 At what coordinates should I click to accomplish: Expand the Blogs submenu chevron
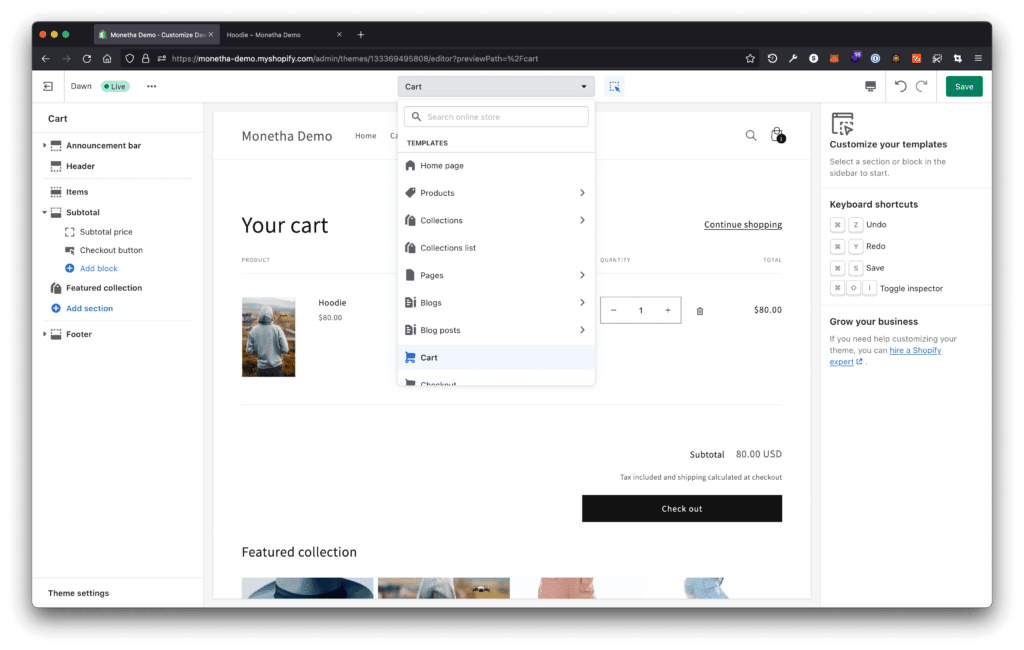click(582, 302)
